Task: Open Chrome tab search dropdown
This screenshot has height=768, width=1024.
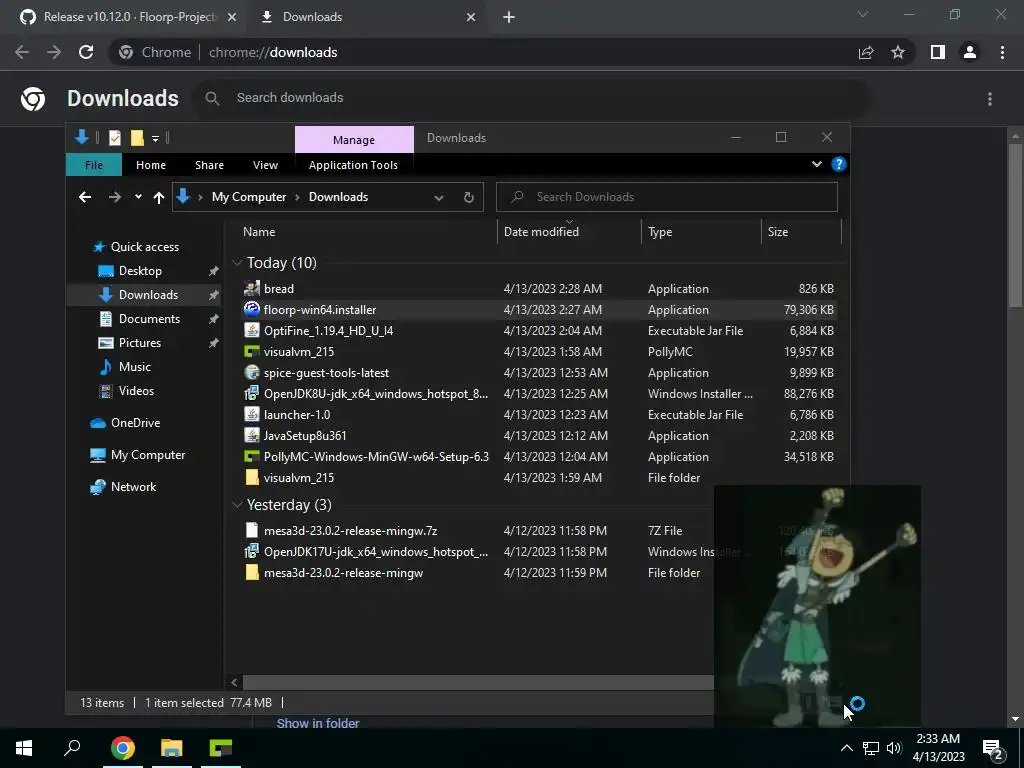Action: coord(863,14)
